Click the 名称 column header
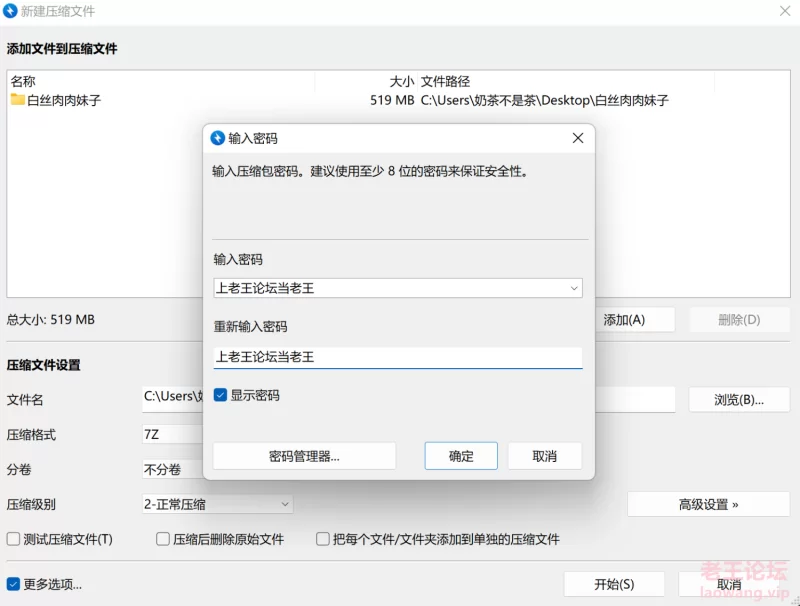The width and height of the screenshot is (800, 606). point(23,81)
